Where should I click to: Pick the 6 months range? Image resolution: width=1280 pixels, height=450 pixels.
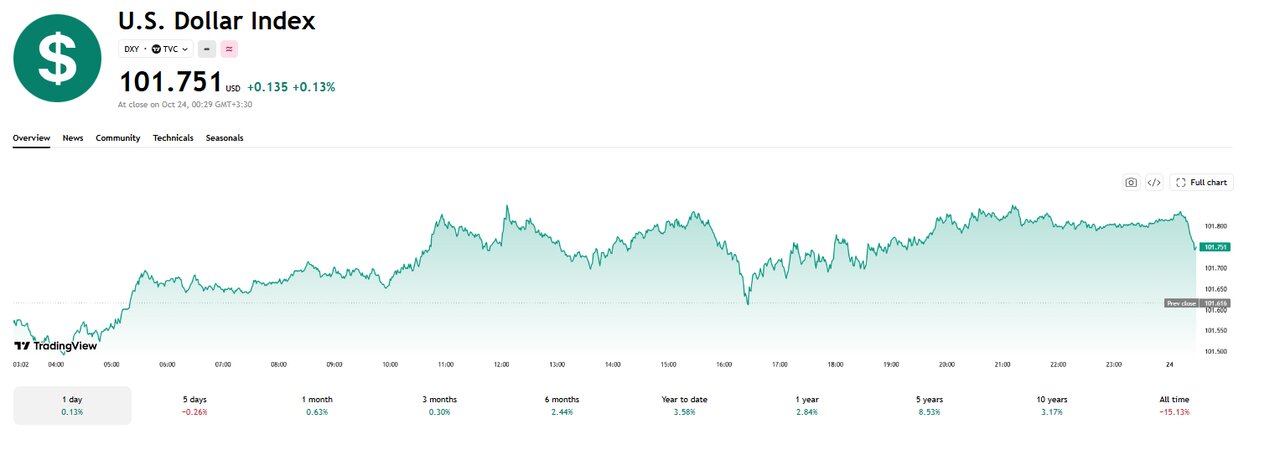coord(562,405)
